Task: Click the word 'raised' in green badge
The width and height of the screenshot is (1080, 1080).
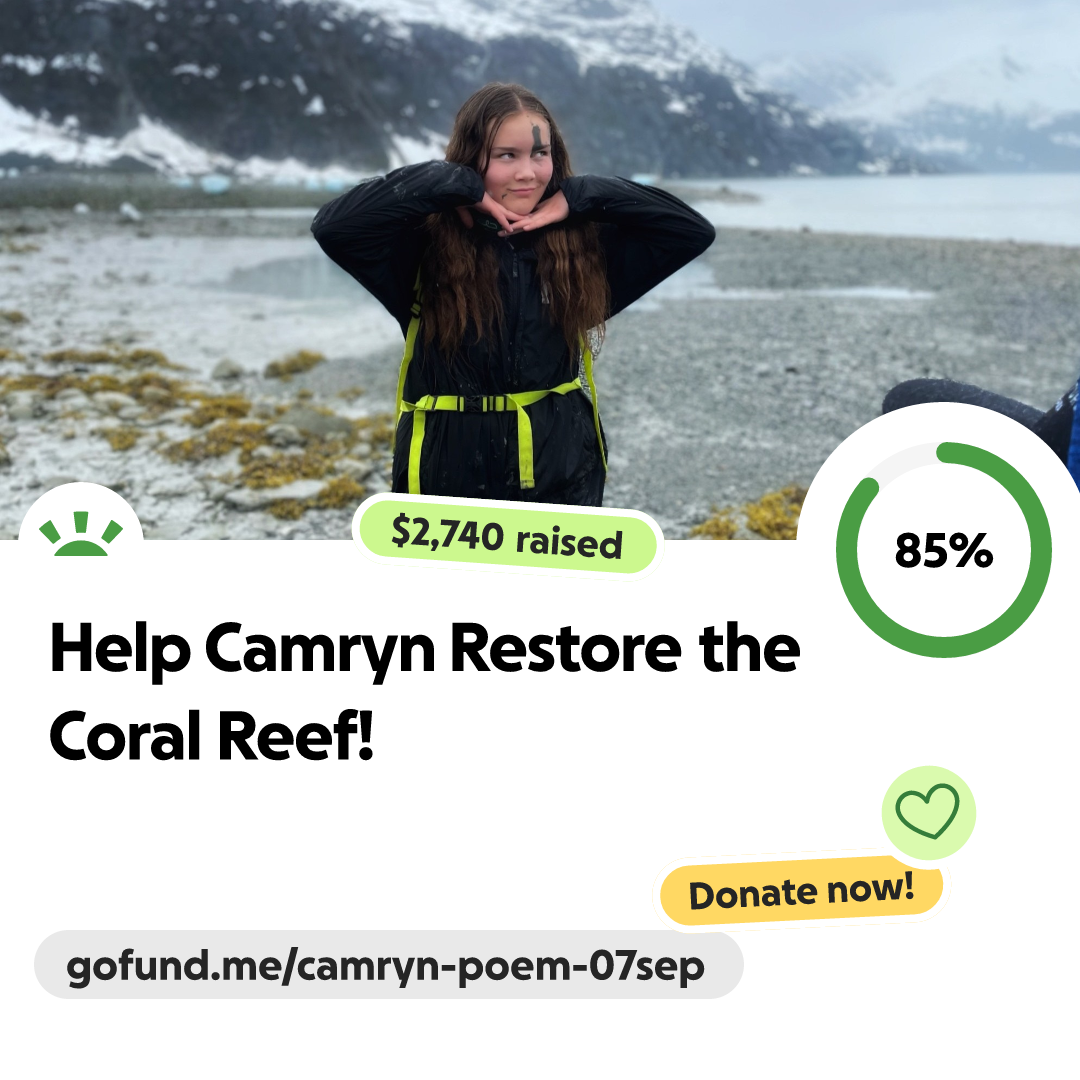Action: pos(570,542)
